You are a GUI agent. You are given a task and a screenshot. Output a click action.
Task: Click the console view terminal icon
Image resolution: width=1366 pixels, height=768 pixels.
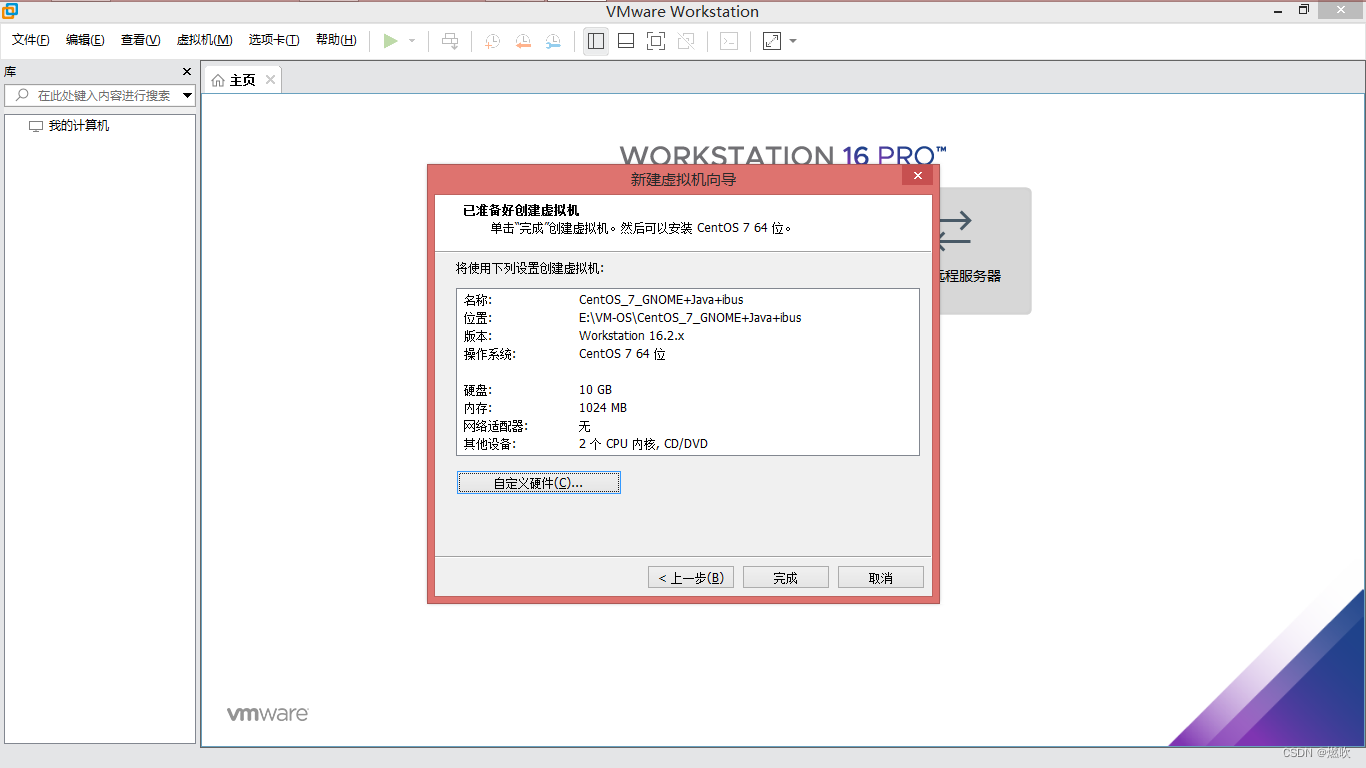coord(730,41)
